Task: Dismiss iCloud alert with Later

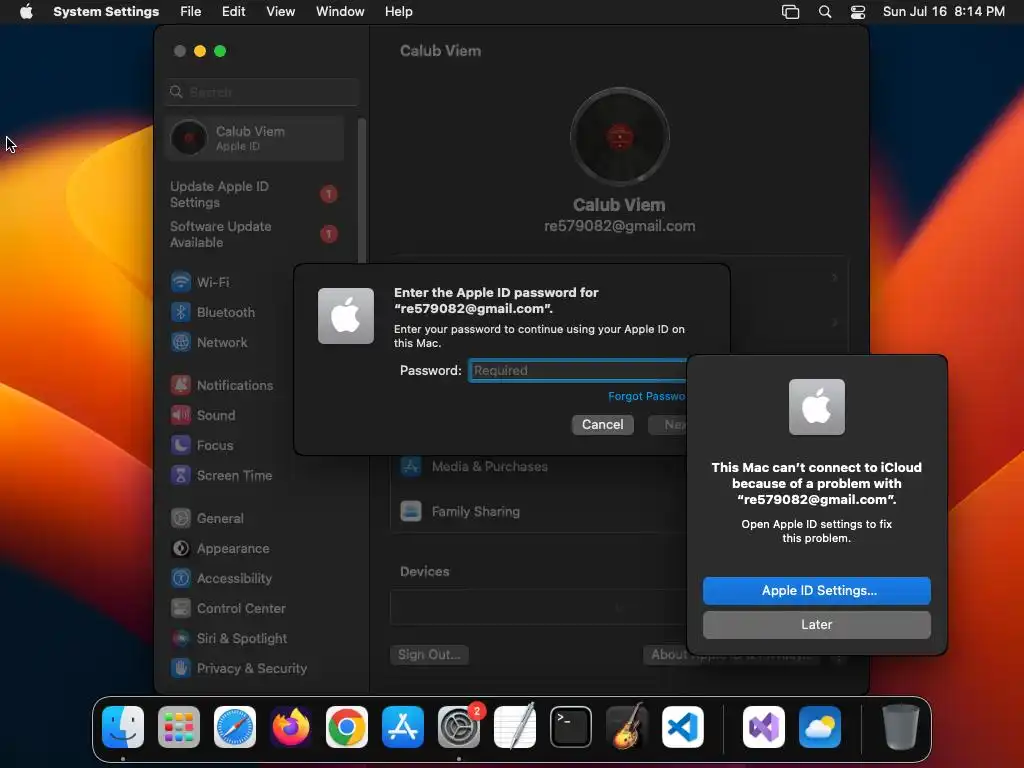Action: click(x=817, y=625)
